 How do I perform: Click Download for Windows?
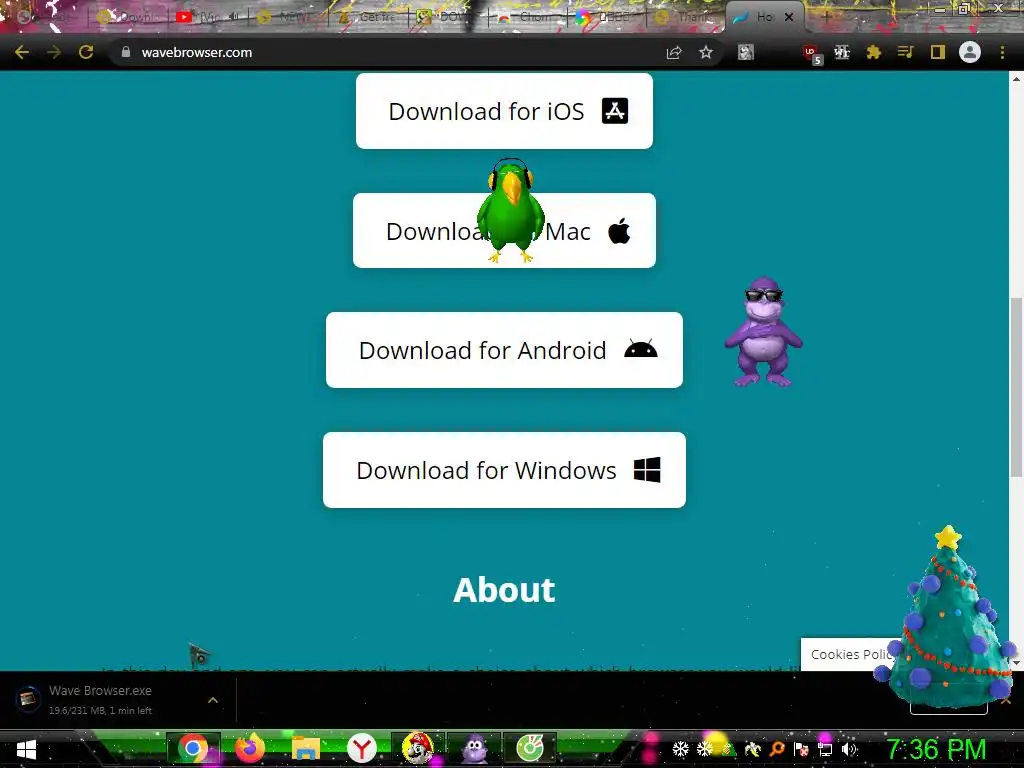504,470
